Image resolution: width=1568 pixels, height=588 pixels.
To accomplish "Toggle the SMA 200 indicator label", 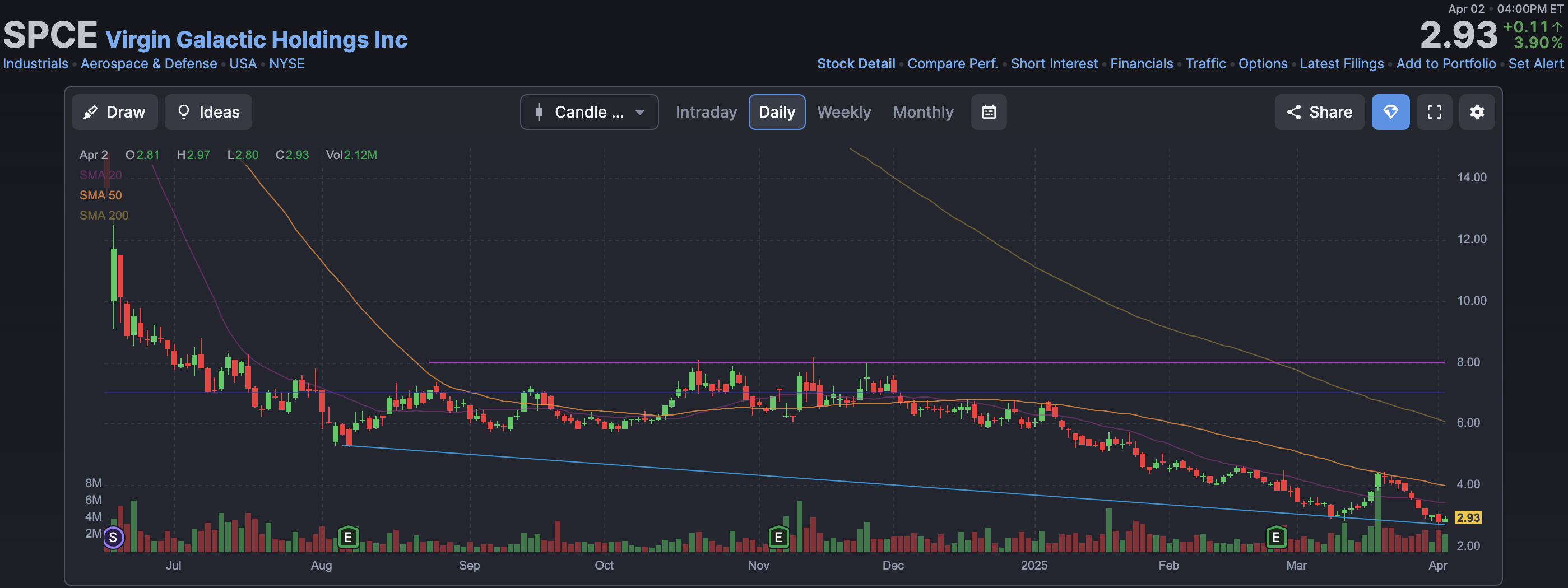I will 104,215.
